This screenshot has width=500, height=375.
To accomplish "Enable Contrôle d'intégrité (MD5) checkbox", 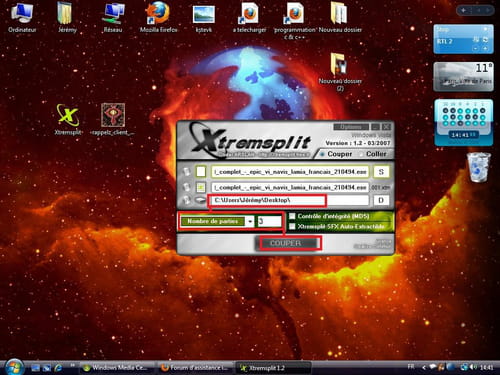I will click(x=292, y=216).
